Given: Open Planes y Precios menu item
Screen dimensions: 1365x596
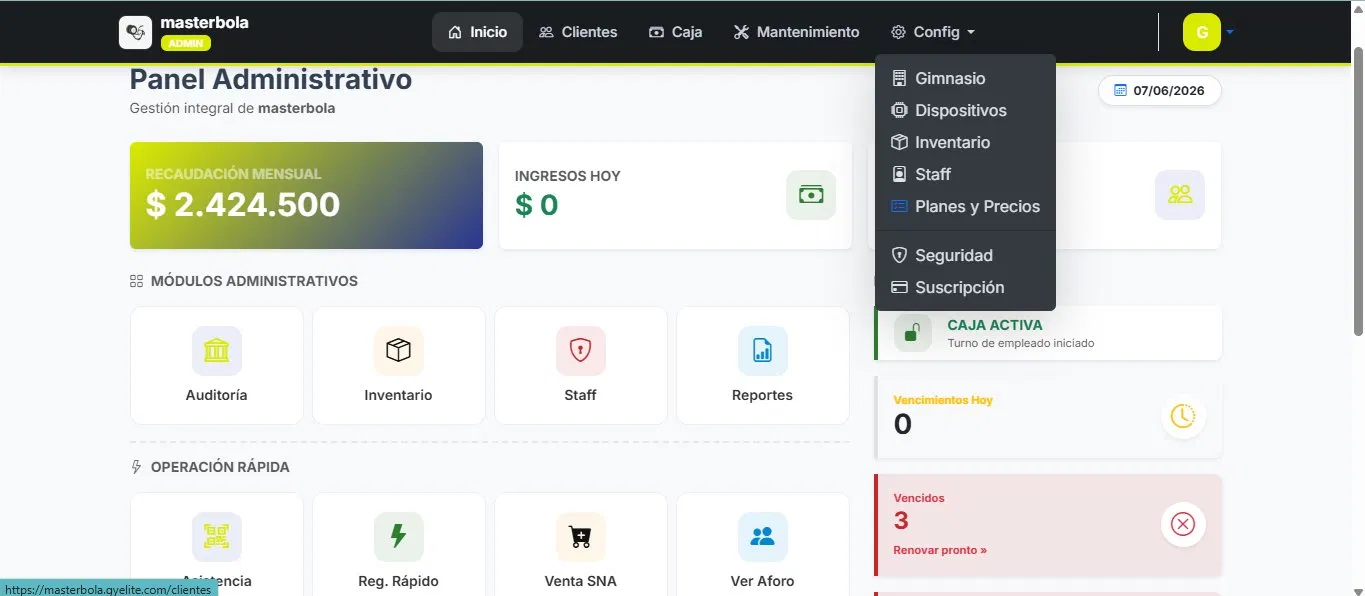Looking at the screenshot, I should tap(965, 206).
